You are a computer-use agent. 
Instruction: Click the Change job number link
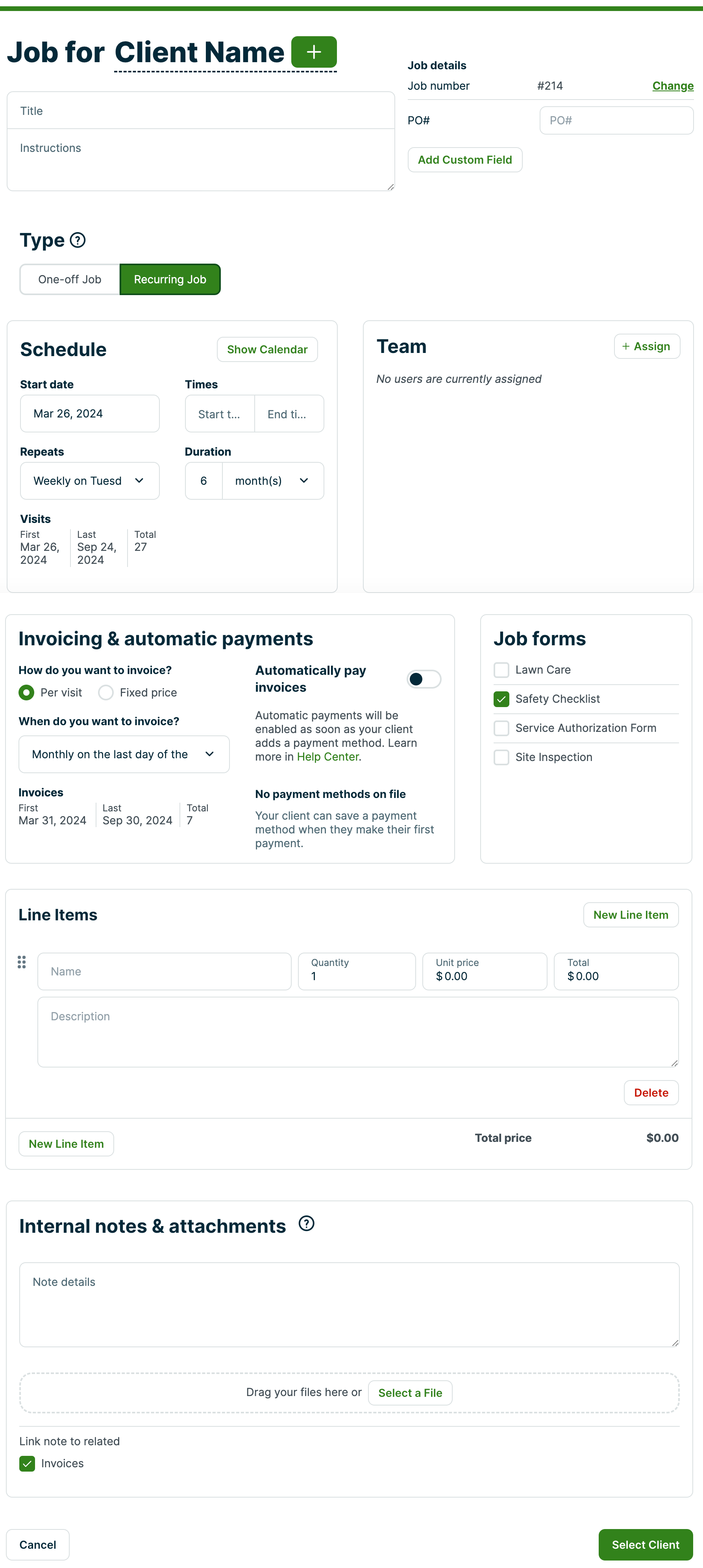pos(673,86)
